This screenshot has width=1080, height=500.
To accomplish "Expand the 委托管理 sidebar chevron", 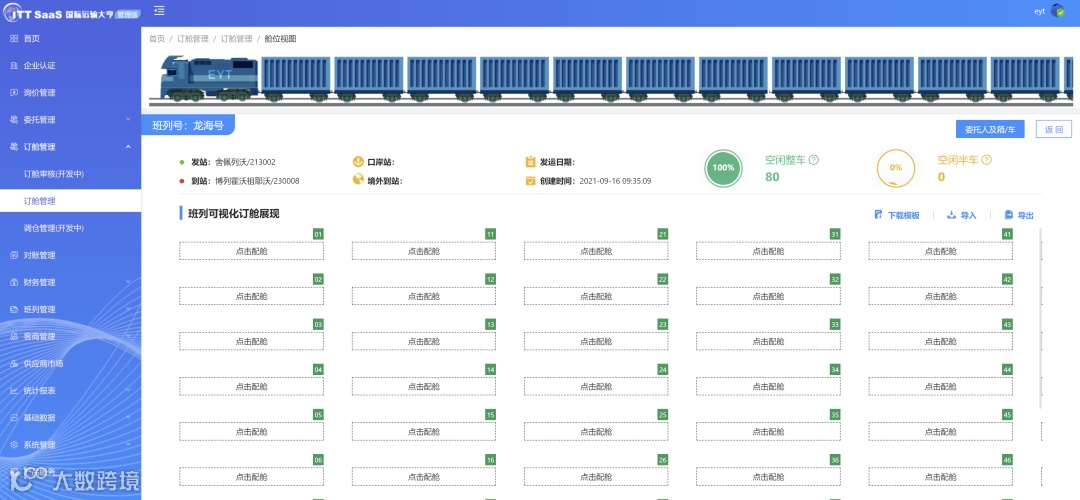I will point(128,119).
